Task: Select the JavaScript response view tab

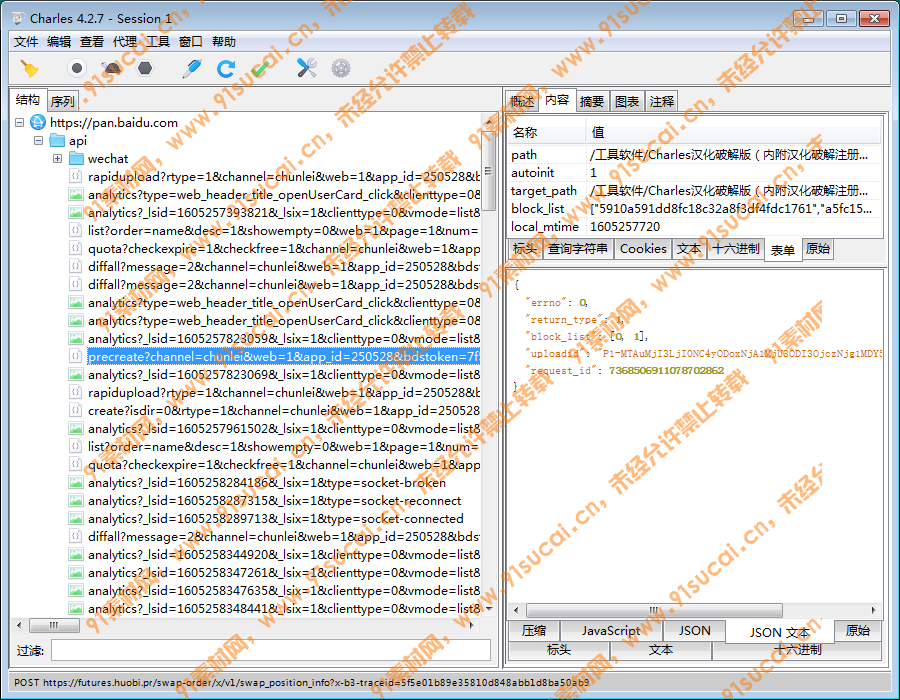Action: click(x=611, y=631)
